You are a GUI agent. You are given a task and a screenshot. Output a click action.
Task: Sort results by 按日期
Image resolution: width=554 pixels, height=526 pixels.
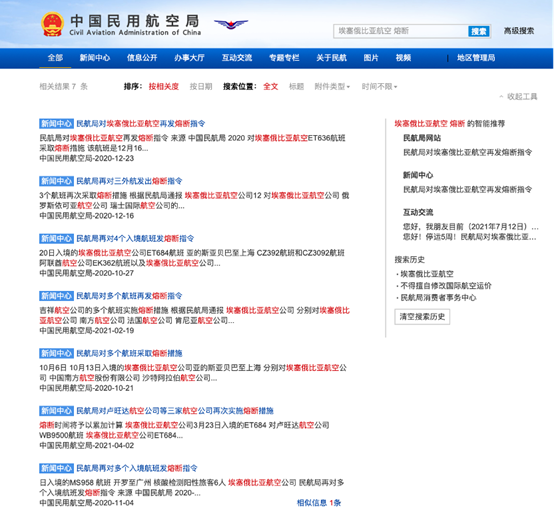(x=201, y=87)
